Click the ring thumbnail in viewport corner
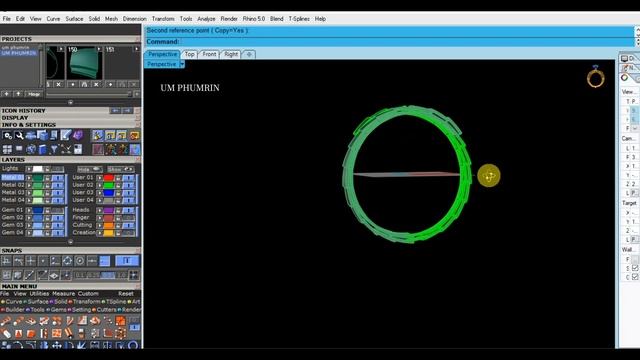 pyautogui.click(x=596, y=76)
